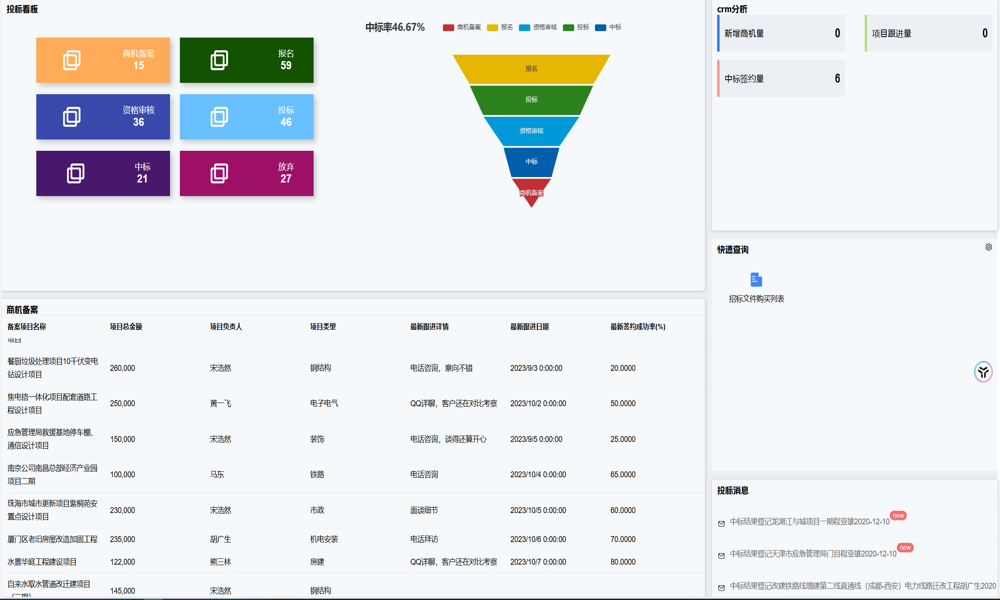Click the green 投标 funnel segment
This screenshot has width=1000, height=600.
click(x=531, y=100)
